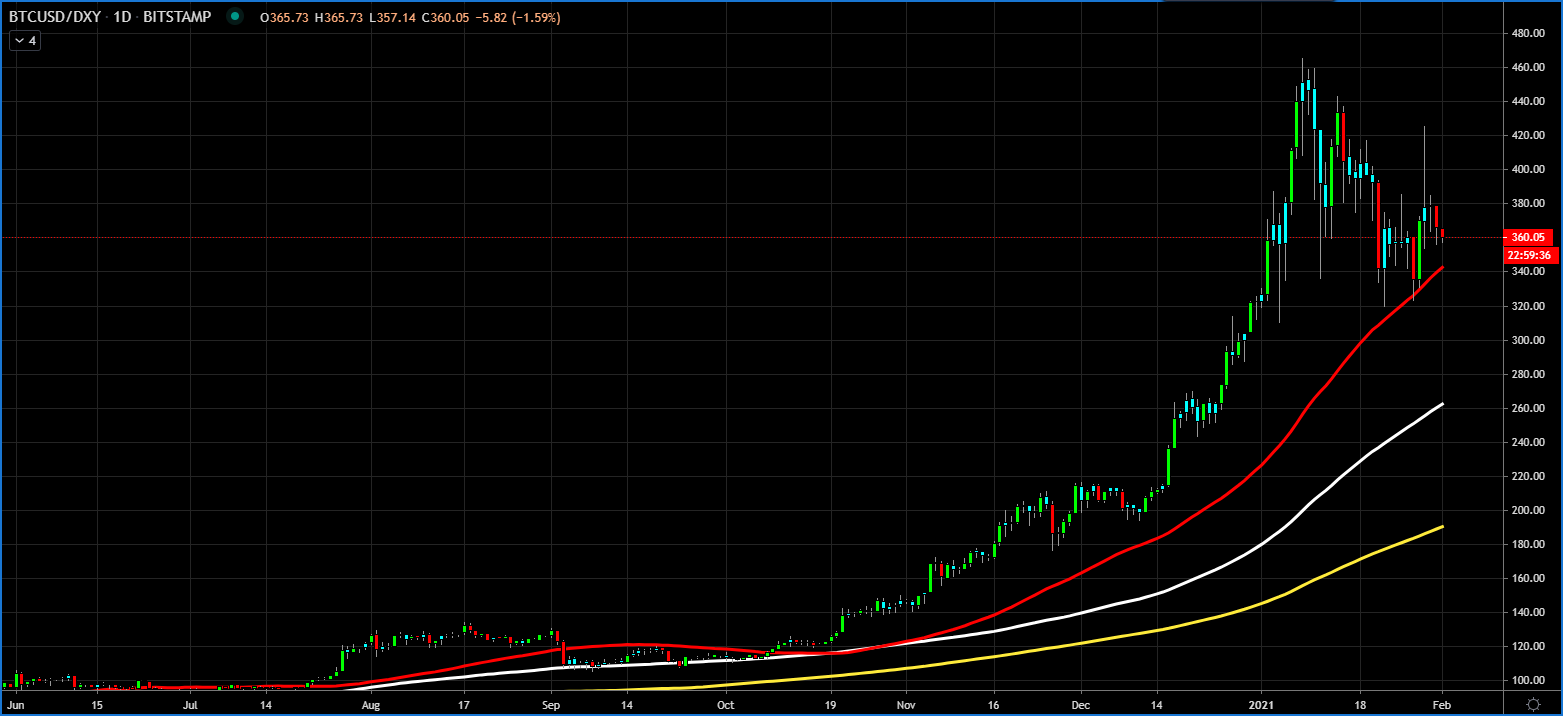Click the 100.00 price axis label
The width and height of the screenshot is (1563, 716).
coord(1530,680)
